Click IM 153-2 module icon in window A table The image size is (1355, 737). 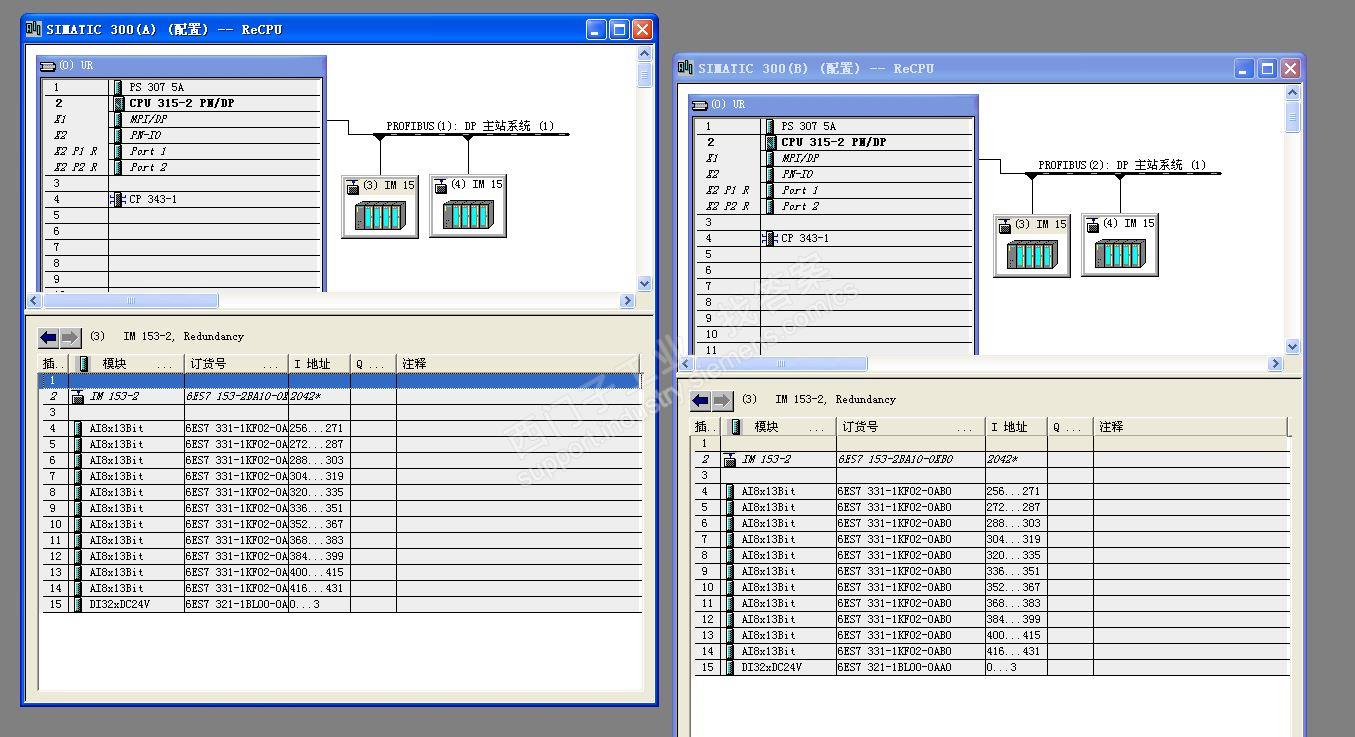[78, 396]
